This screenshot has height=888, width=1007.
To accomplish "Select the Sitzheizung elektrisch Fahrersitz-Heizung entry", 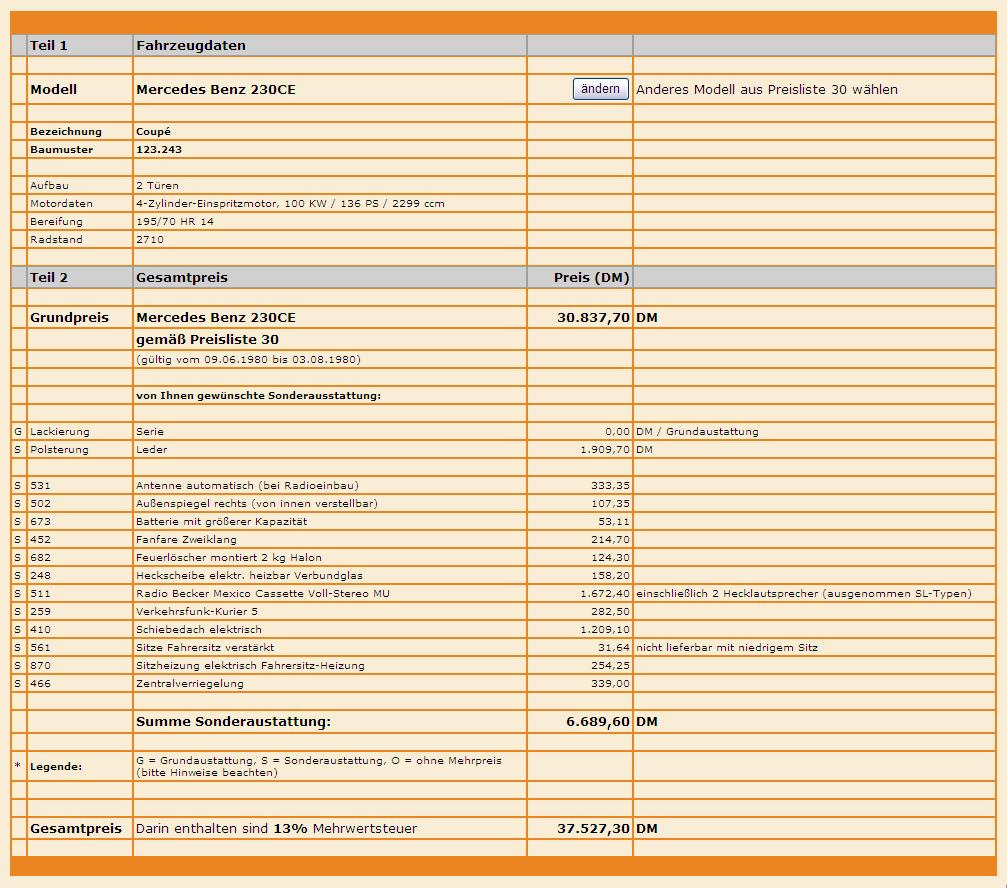I will (x=250, y=665).
